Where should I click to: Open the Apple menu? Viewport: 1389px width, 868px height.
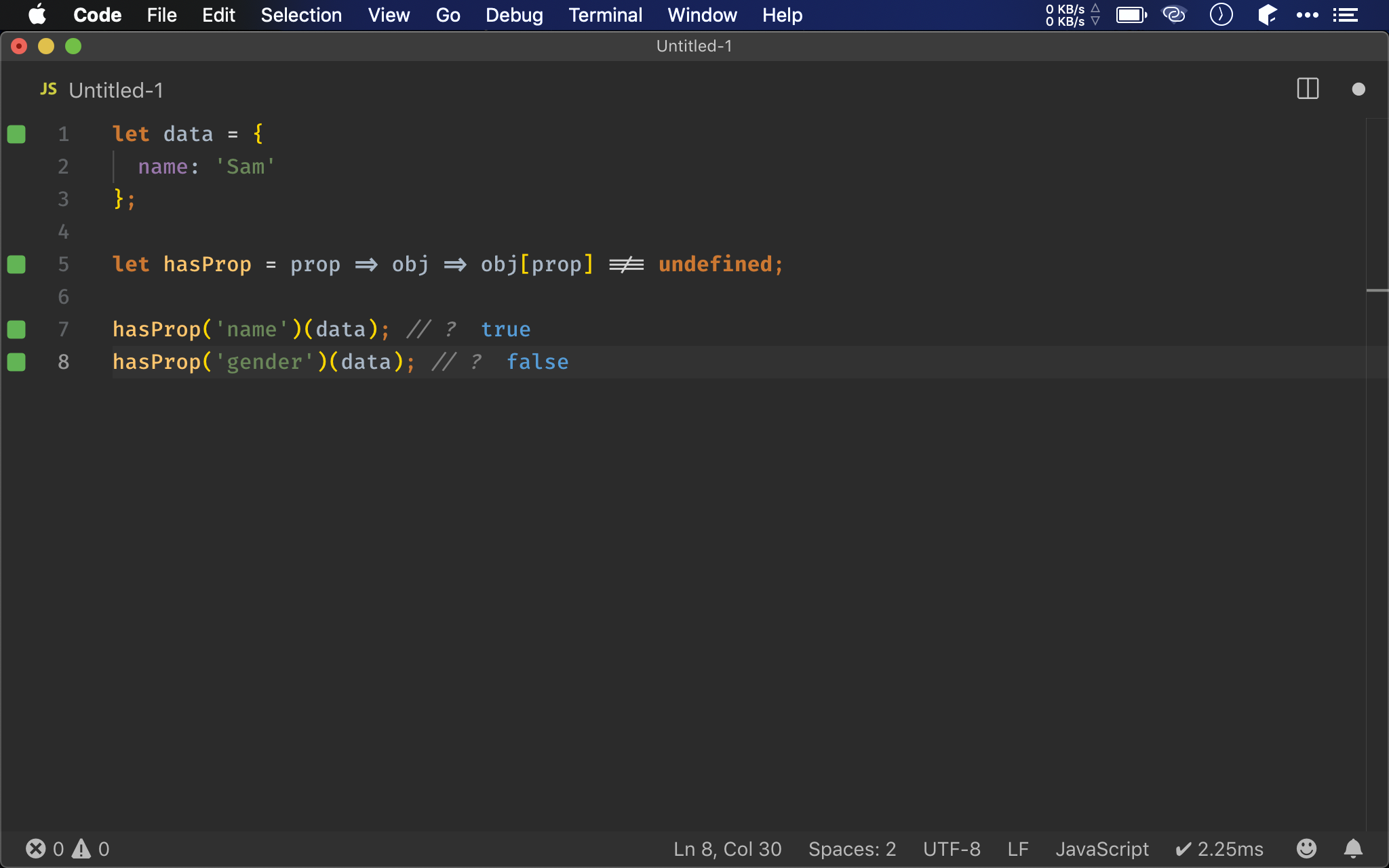click(37, 14)
